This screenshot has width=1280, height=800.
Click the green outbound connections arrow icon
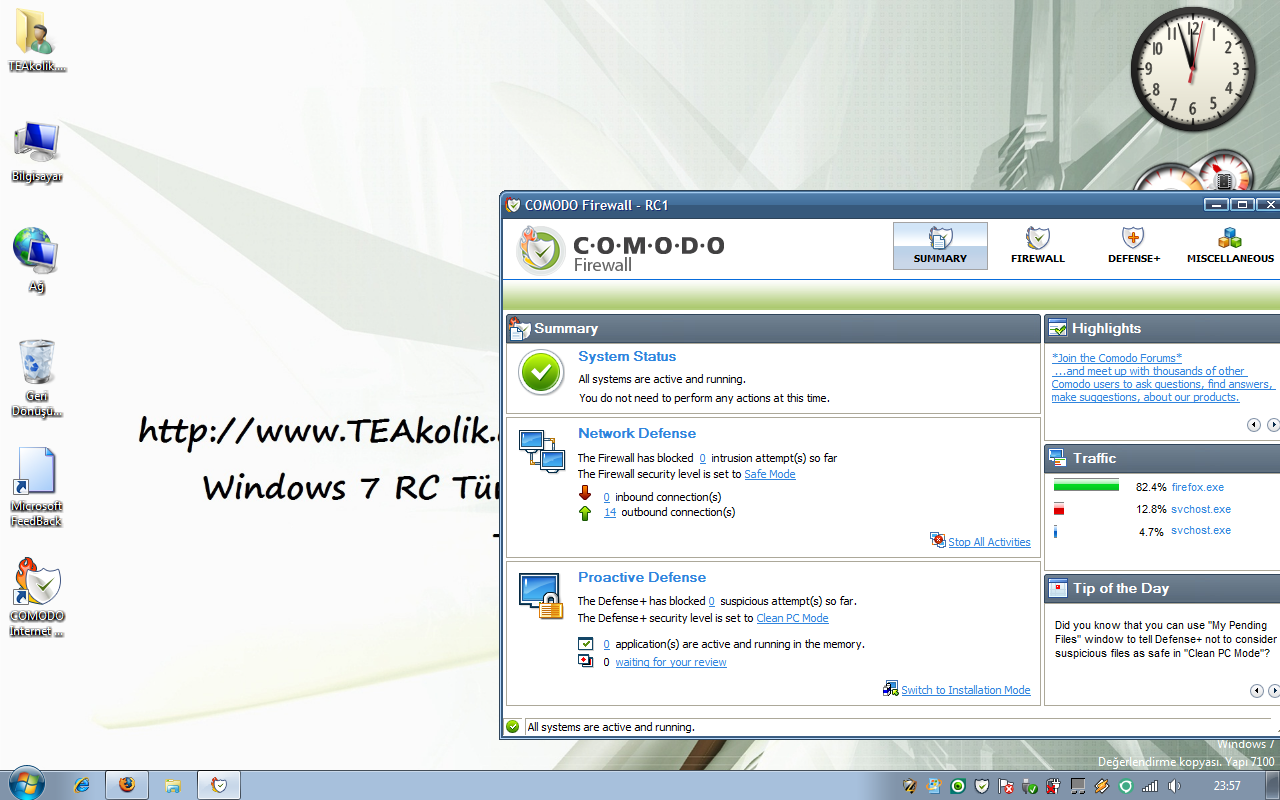coord(585,512)
